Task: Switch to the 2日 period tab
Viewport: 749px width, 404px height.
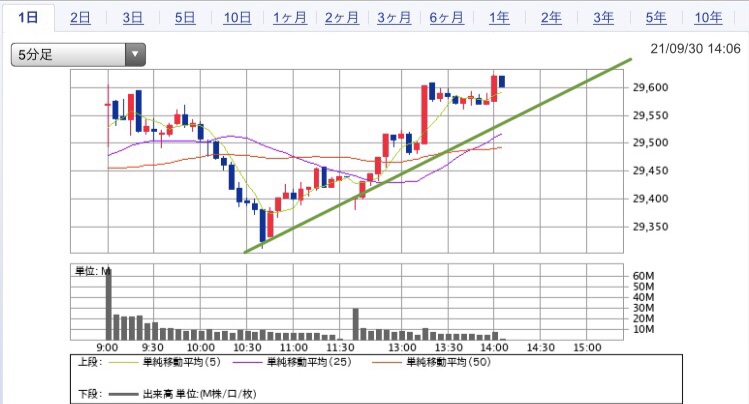Action: [80, 18]
